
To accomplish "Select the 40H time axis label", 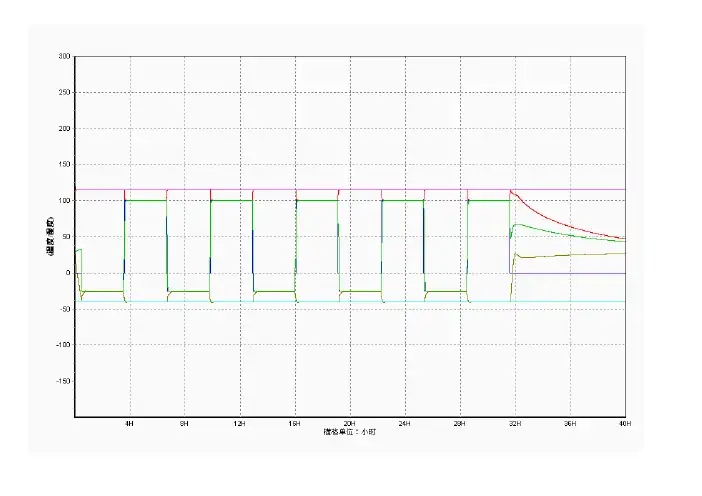I will pyautogui.click(x=625, y=423).
